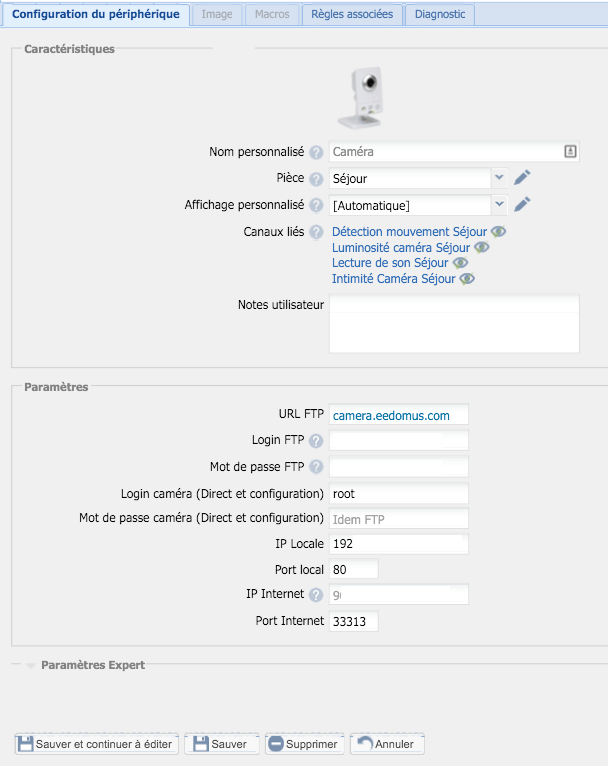Image resolution: width=608 pixels, height=766 pixels.
Task: Toggle eye icon beside Intimité Caméra Séjour
Action: tap(467, 278)
